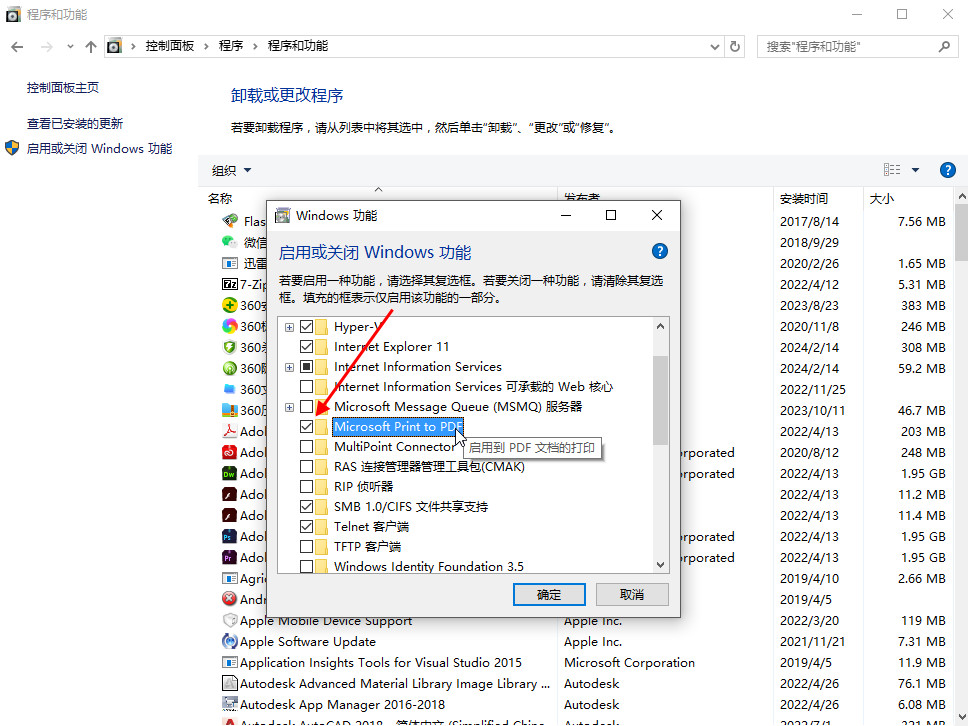Select the 360 zip archive icon
968x726 pixels.
coord(230,410)
